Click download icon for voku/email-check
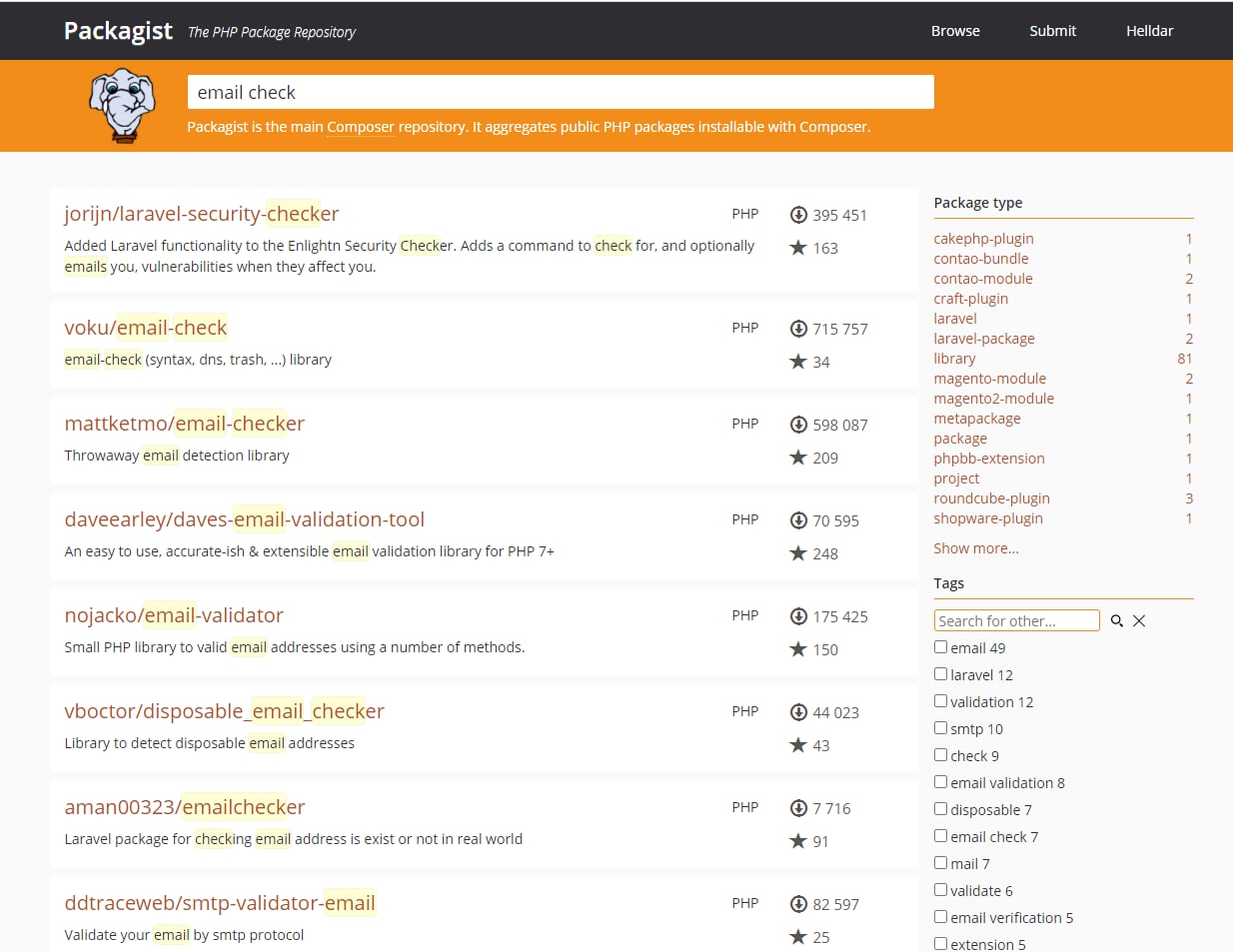Viewport: 1233px width, 952px height. pos(798,329)
